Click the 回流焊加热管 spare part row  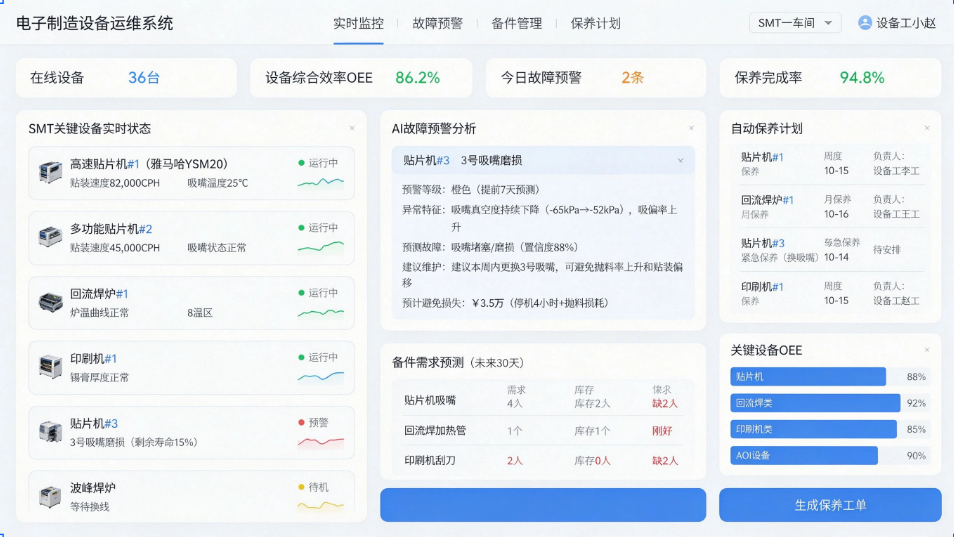click(x=543, y=431)
